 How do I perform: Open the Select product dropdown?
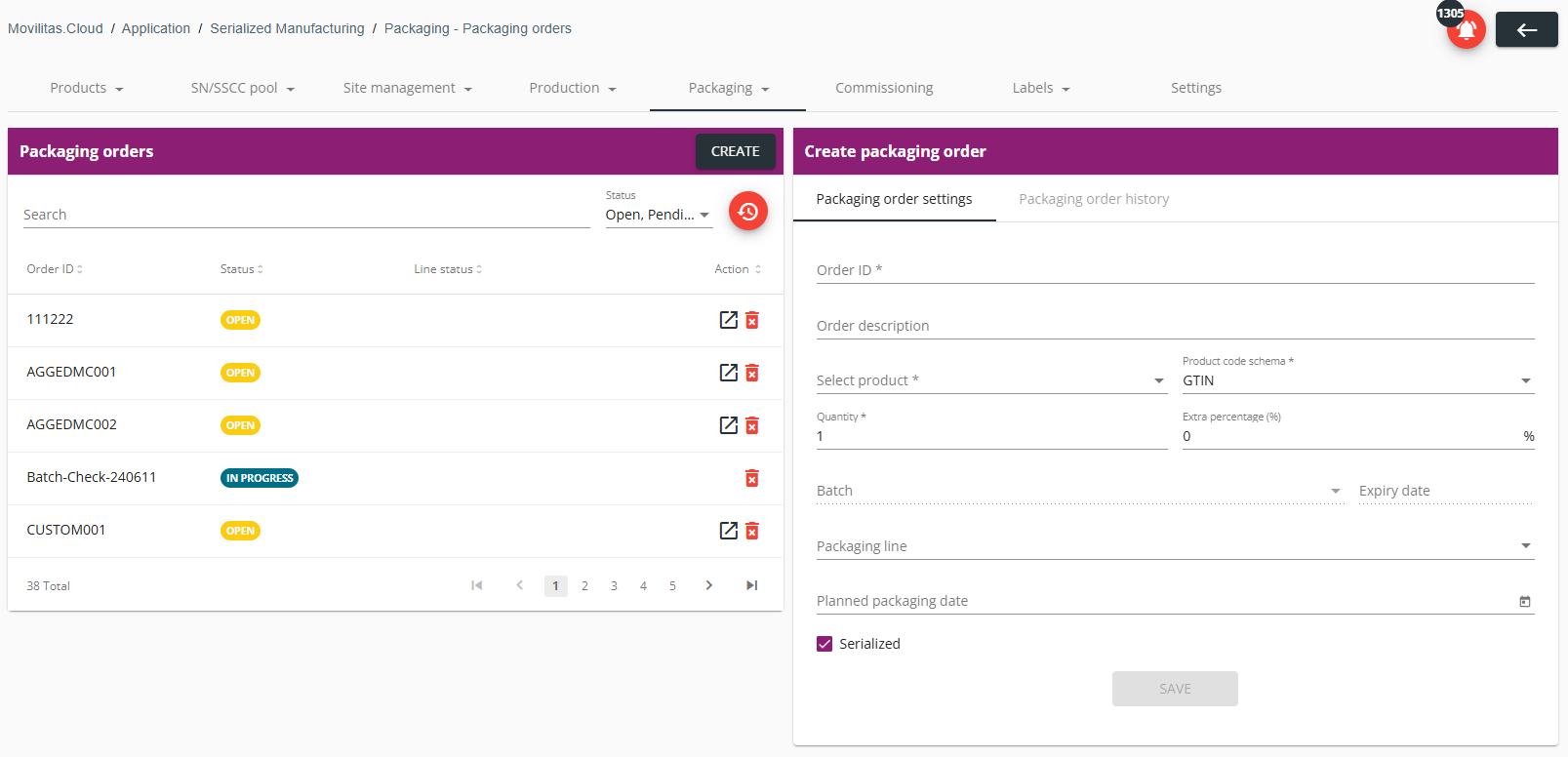pyautogui.click(x=991, y=380)
